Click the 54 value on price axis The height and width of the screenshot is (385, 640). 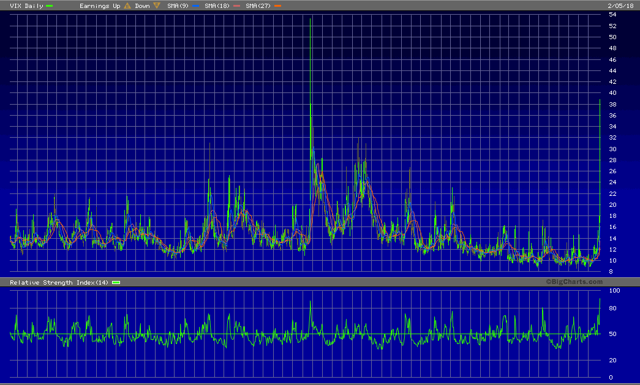point(612,15)
